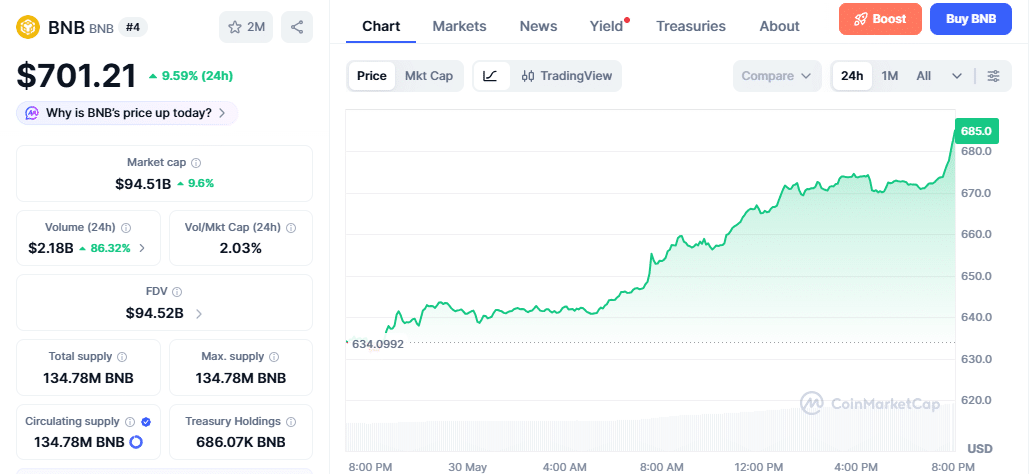The height and width of the screenshot is (474, 1029).
Task: Open the About tab
Action: click(779, 26)
